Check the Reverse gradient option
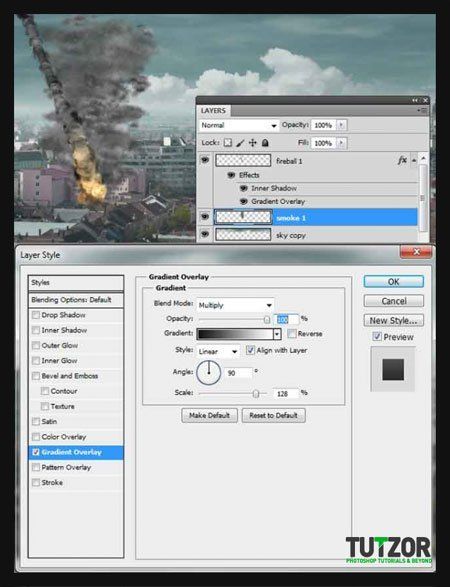 coord(292,333)
